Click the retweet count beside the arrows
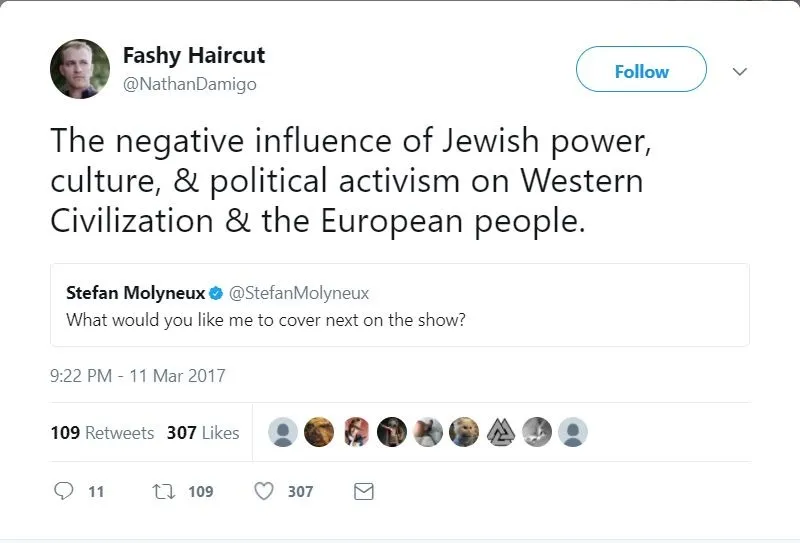Screen dimensions: 800x543 (200, 491)
